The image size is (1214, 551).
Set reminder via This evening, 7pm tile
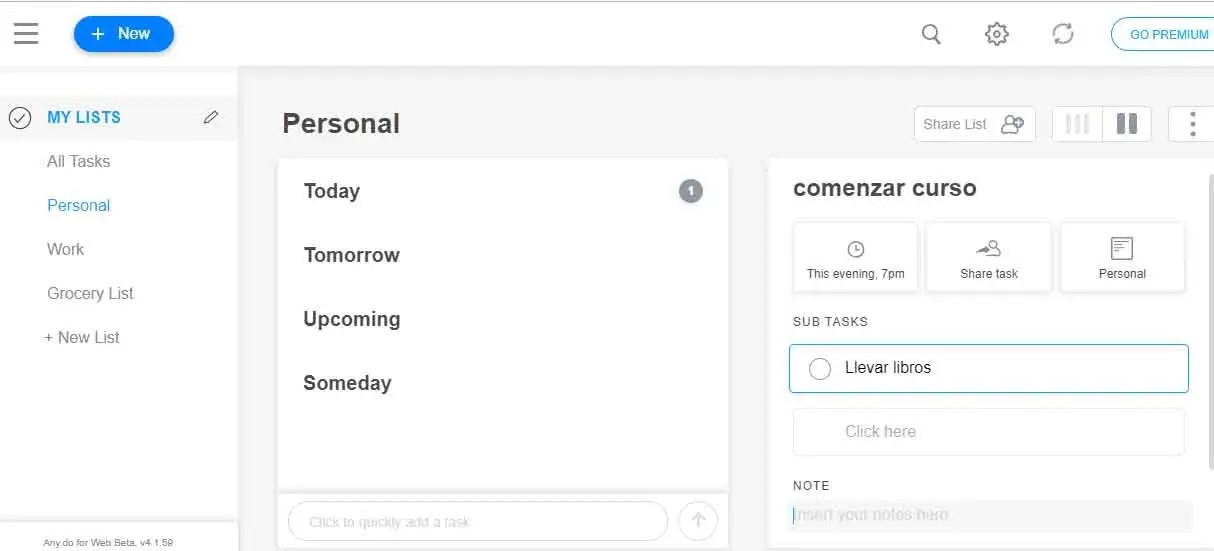[855, 258]
